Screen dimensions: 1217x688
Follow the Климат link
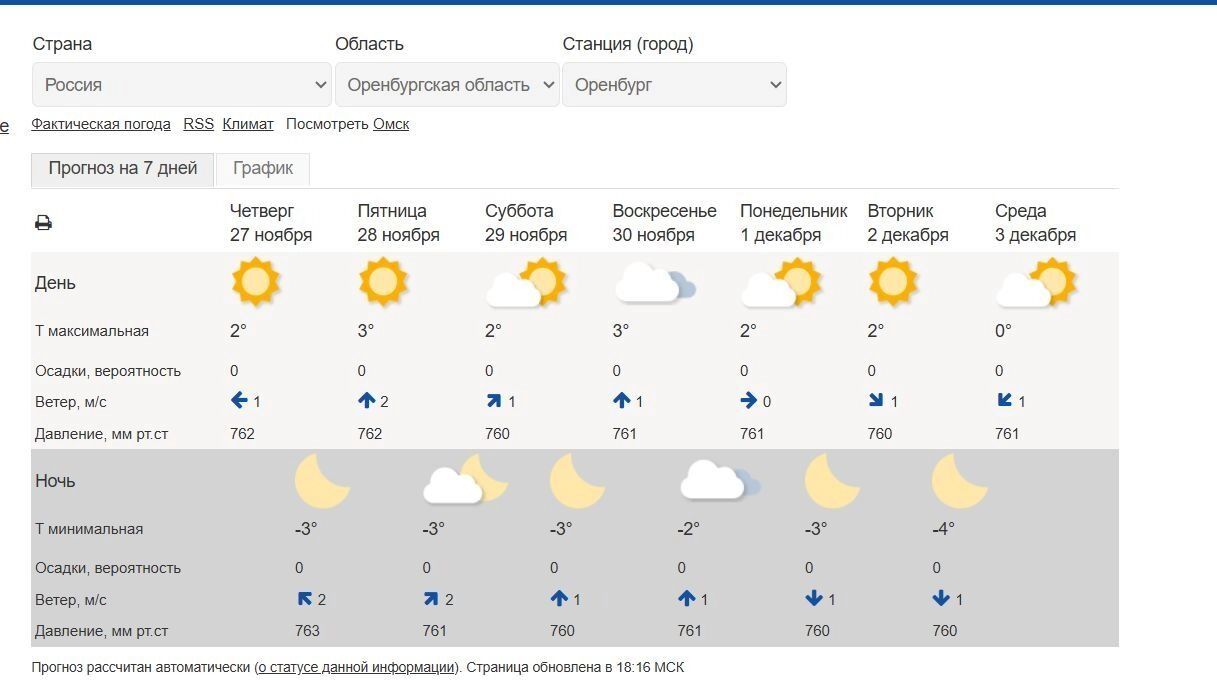coord(248,124)
